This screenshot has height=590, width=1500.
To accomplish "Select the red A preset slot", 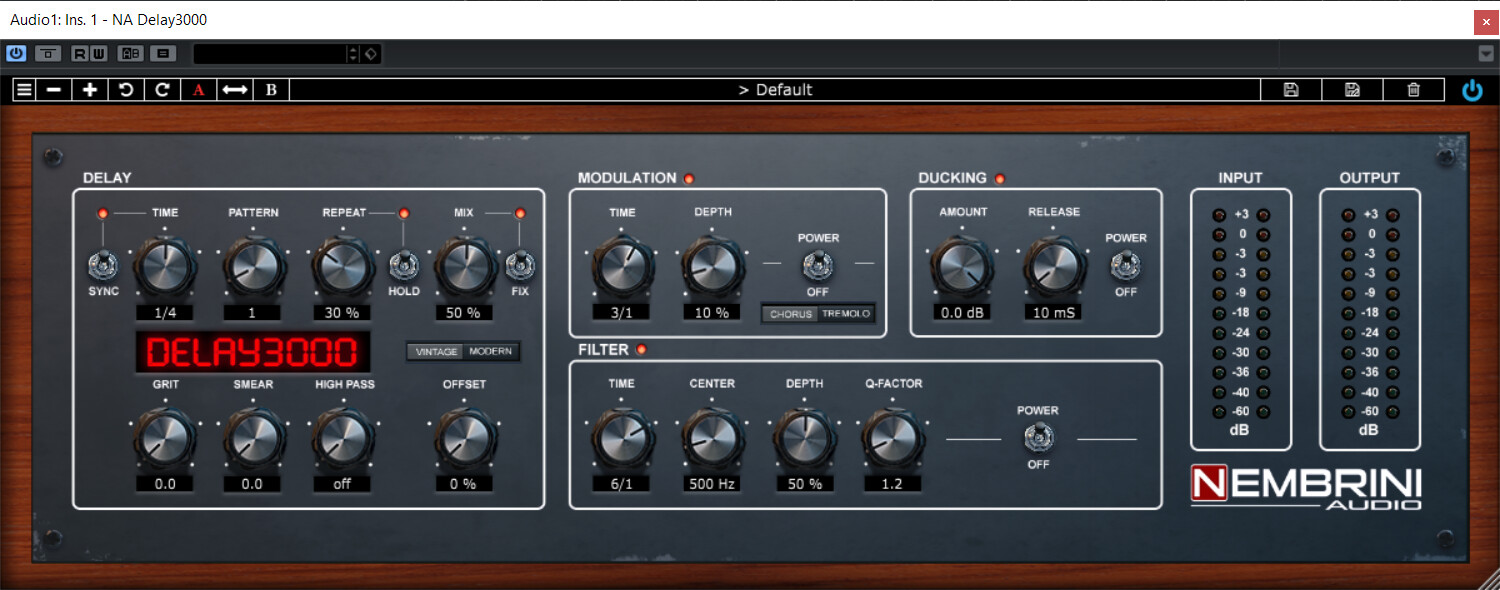I will (198, 90).
